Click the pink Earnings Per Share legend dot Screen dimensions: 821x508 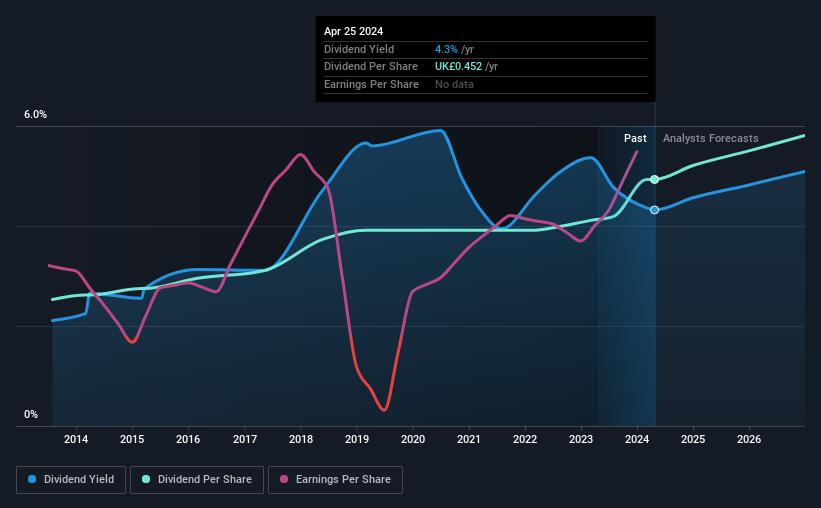tap(284, 479)
